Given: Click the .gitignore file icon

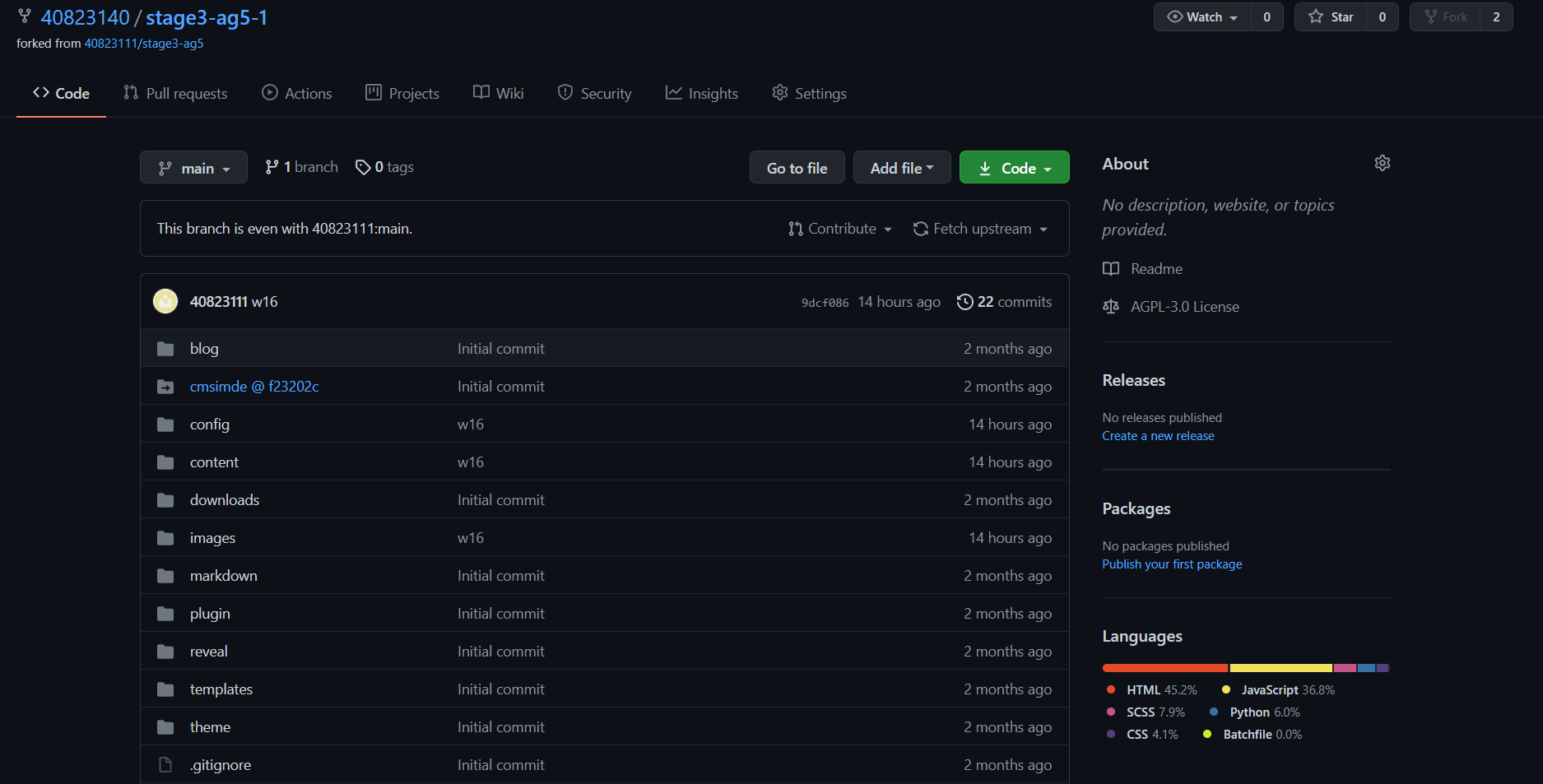Looking at the screenshot, I should pos(165,765).
